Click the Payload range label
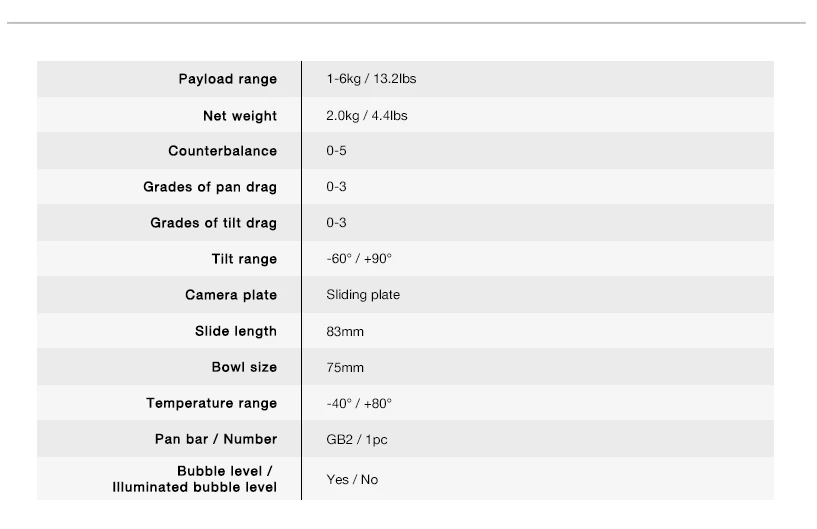 click(227, 79)
